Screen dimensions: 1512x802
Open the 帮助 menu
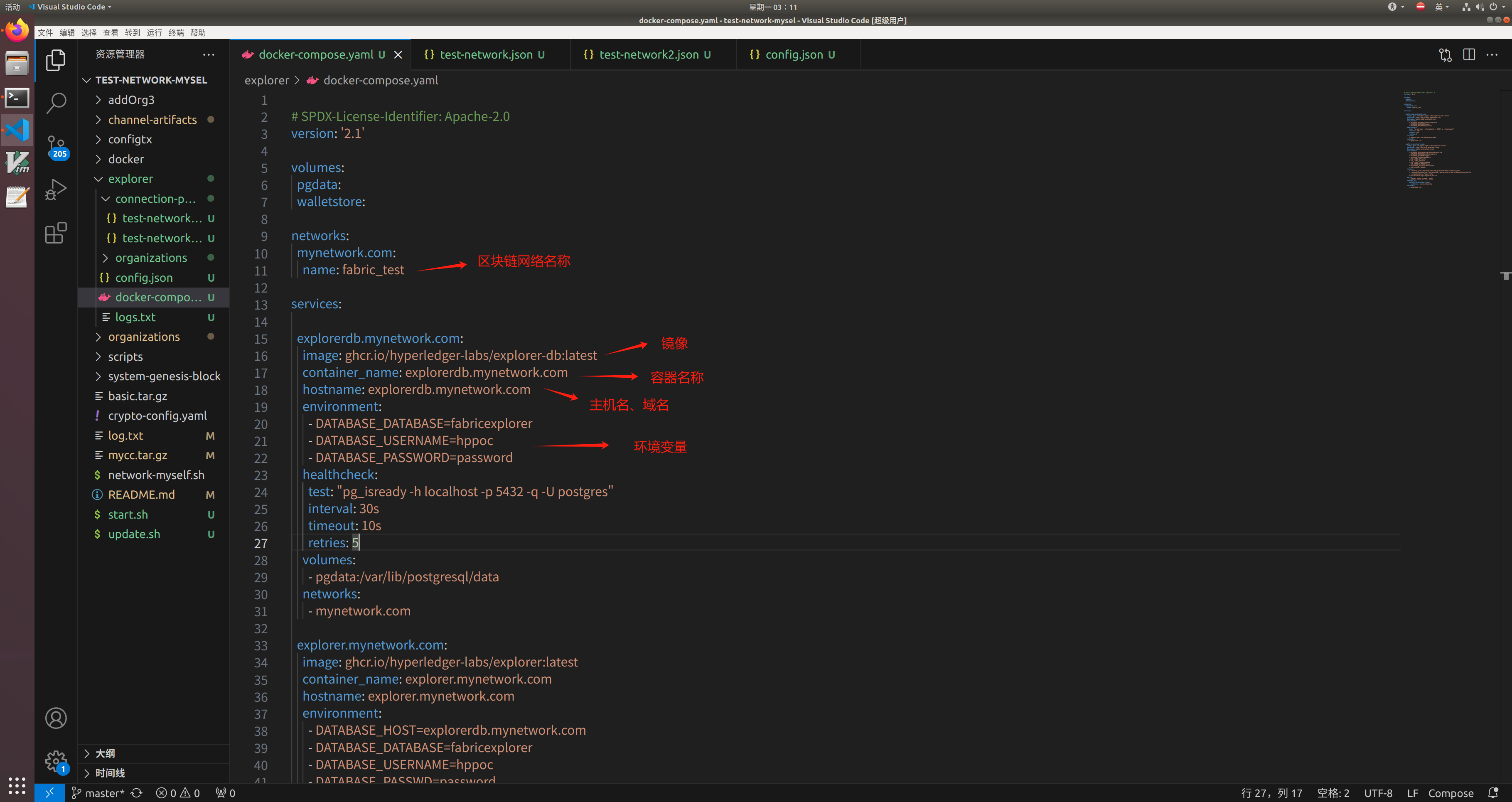(x=198, y=32)
